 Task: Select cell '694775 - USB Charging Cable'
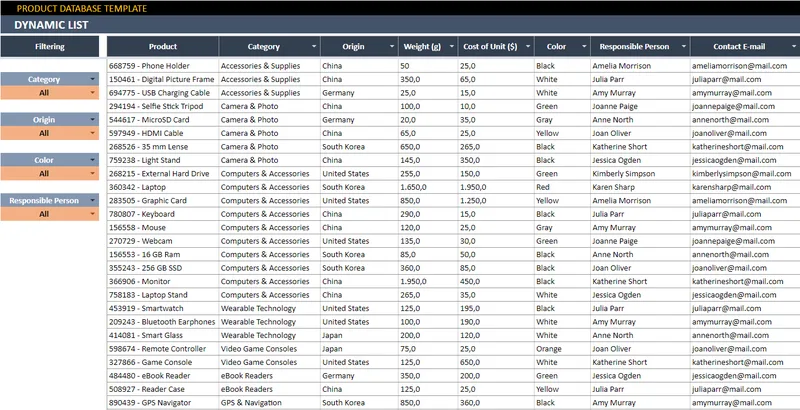[x=163, y=93]
